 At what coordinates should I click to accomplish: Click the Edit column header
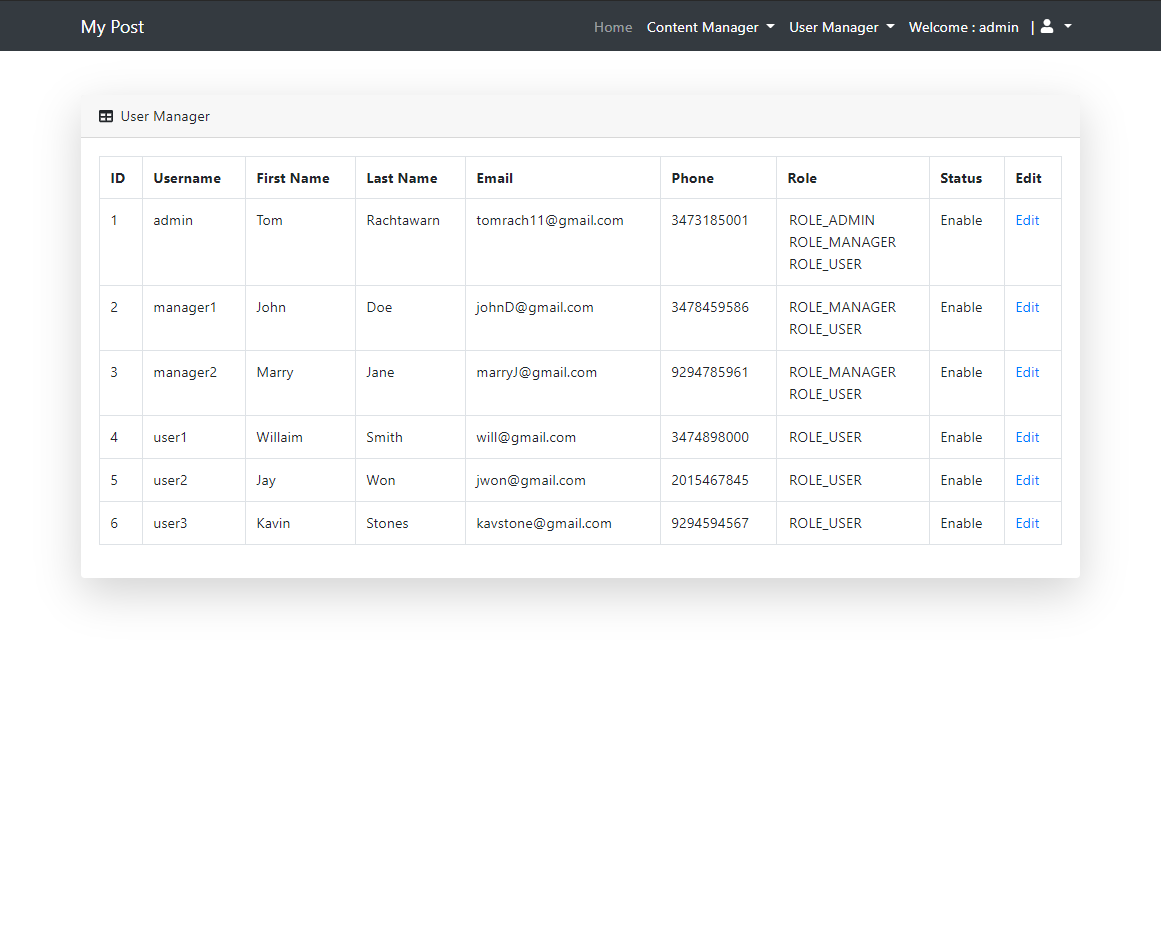tap(1028, 178)
